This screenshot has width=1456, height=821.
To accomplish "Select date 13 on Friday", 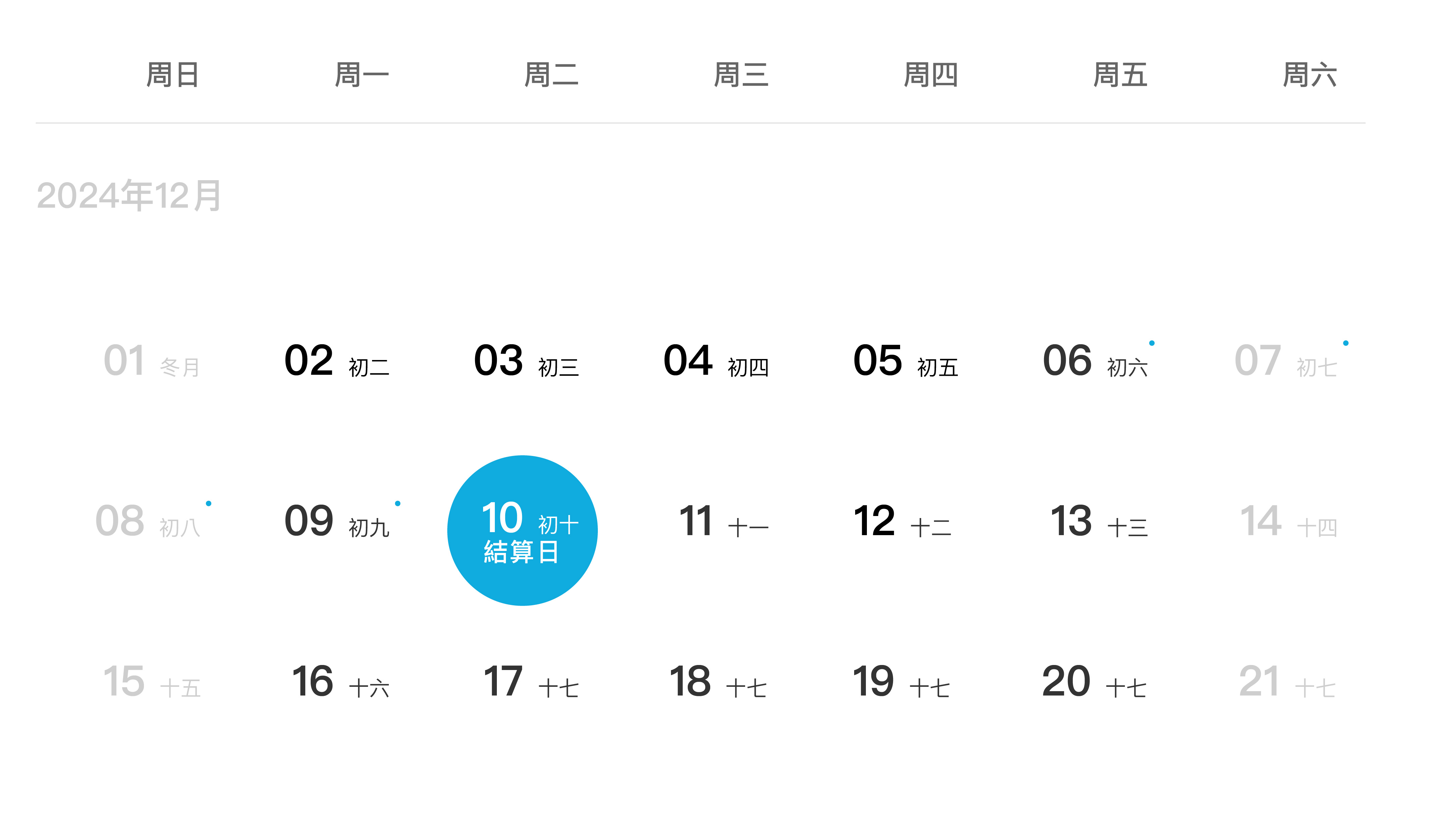I will [x=1098, y=521].
